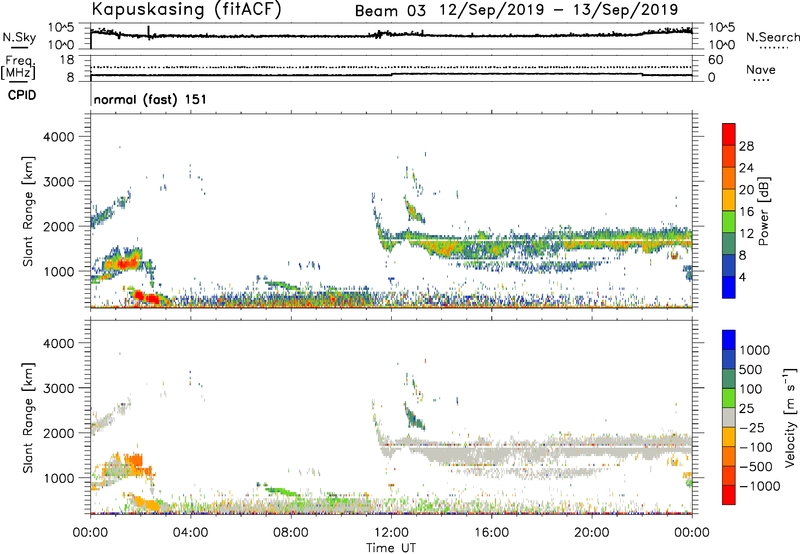Click the 'Beam 03' label
This screenshot has width=800, height=554.
tap(390, 11)
